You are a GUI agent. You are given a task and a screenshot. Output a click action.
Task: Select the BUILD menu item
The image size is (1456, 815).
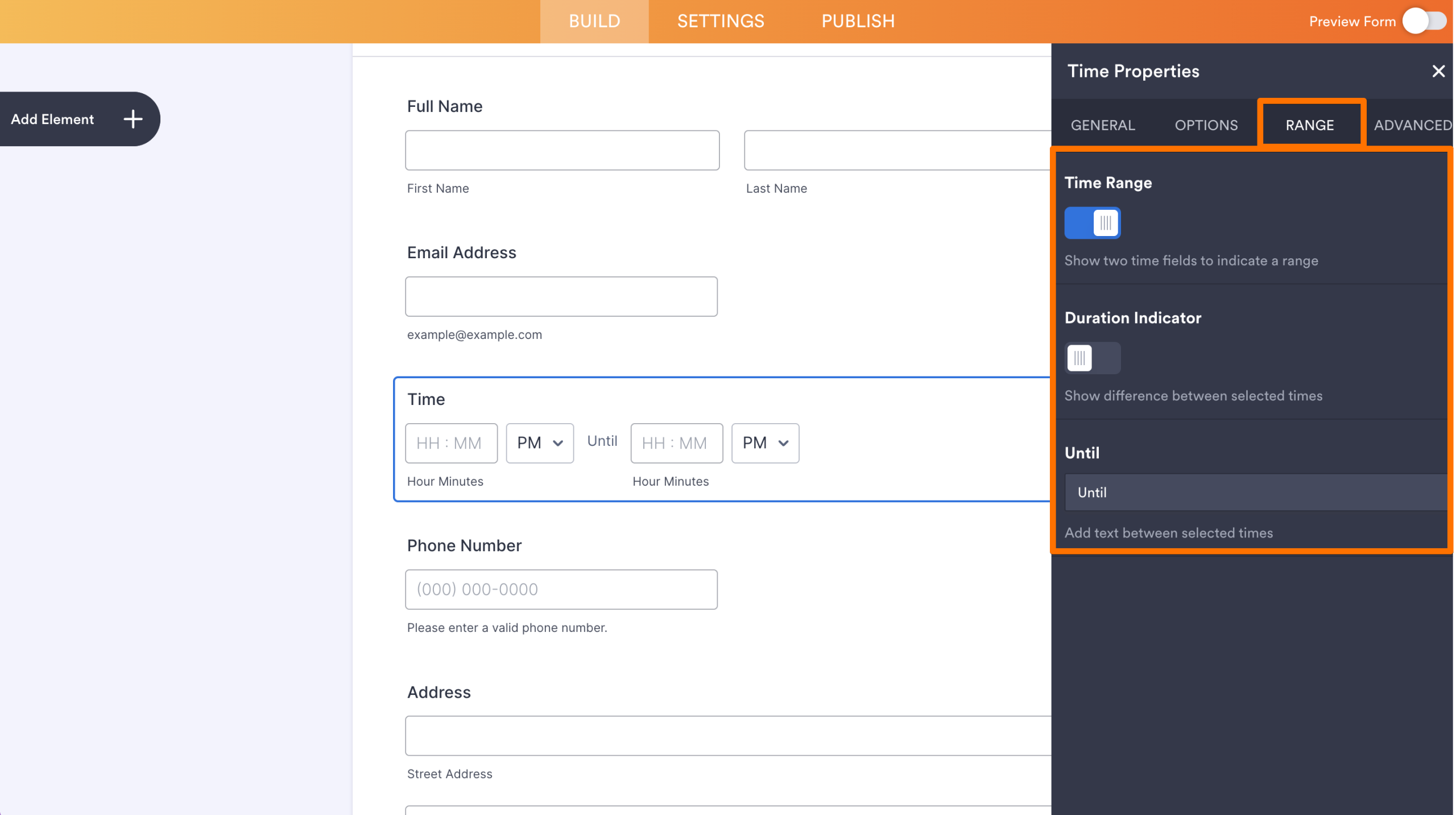[594, 21]
